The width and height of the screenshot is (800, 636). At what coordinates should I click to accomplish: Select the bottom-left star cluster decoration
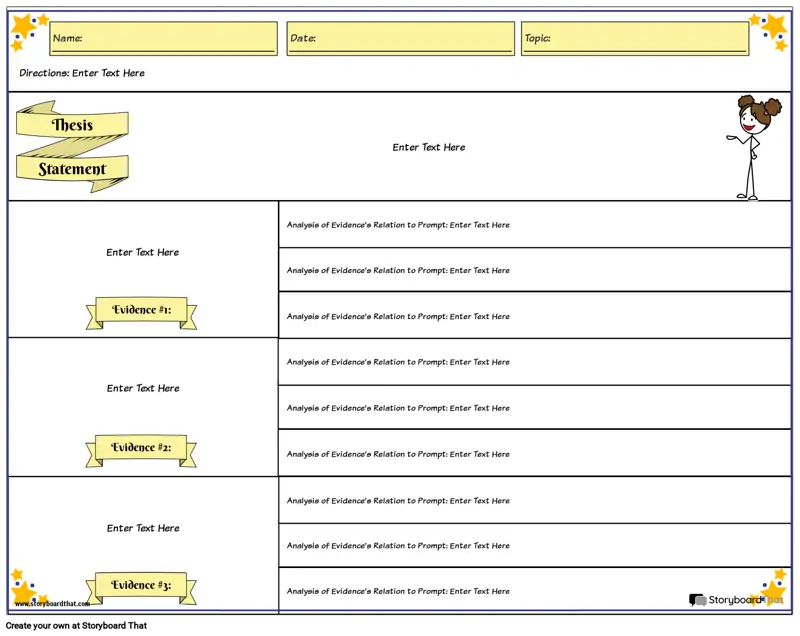click(x=25, y=588)
